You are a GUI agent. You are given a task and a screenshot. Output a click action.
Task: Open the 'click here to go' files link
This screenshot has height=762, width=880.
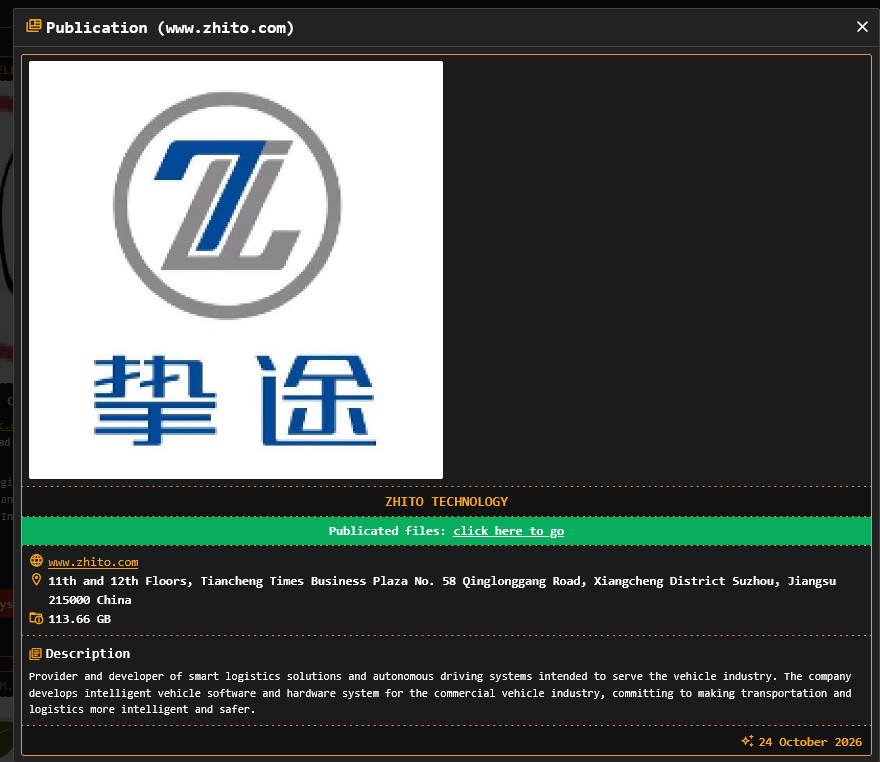pos(508,531)
